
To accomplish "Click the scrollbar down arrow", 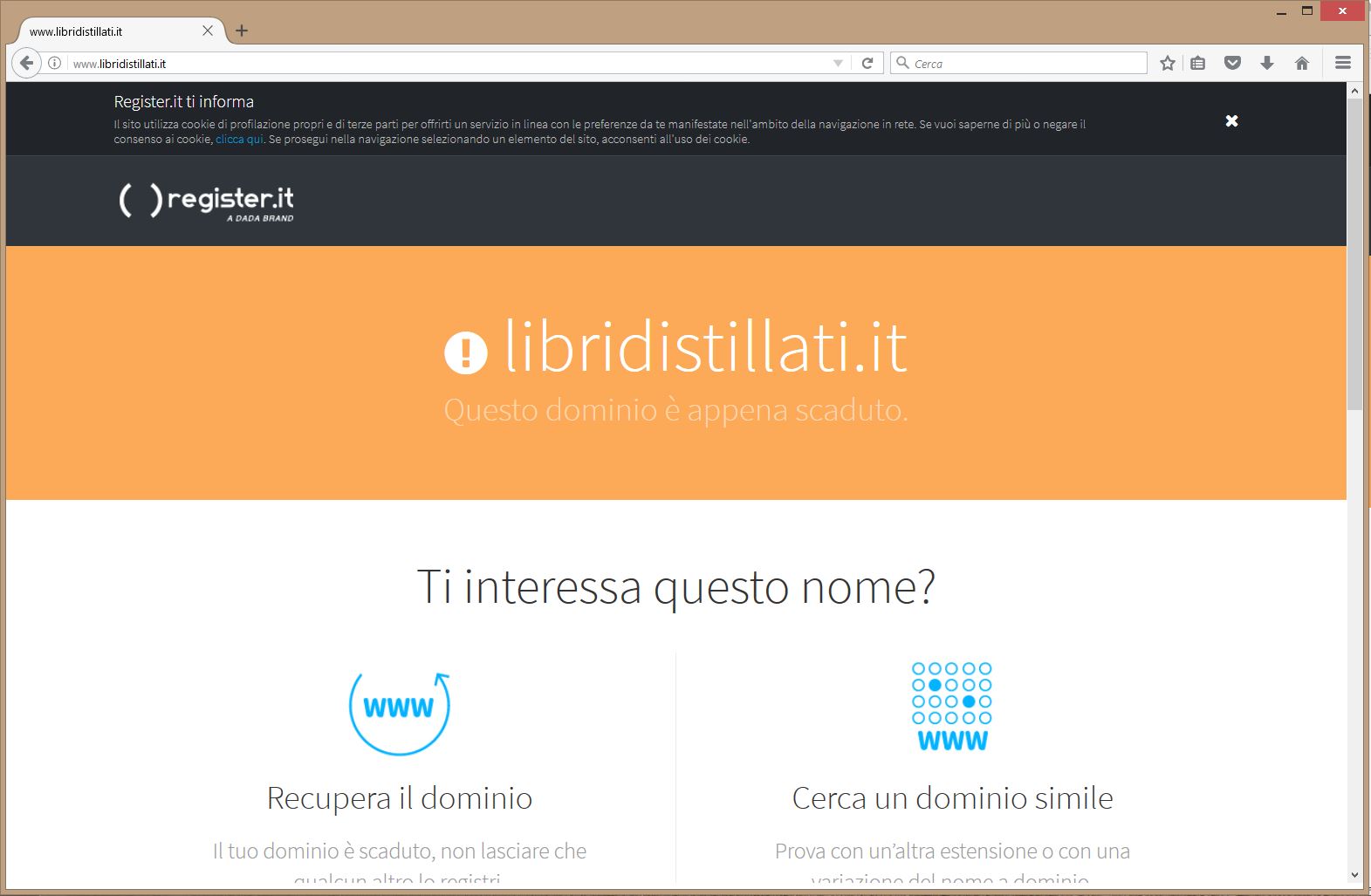I will point(1354,875).
